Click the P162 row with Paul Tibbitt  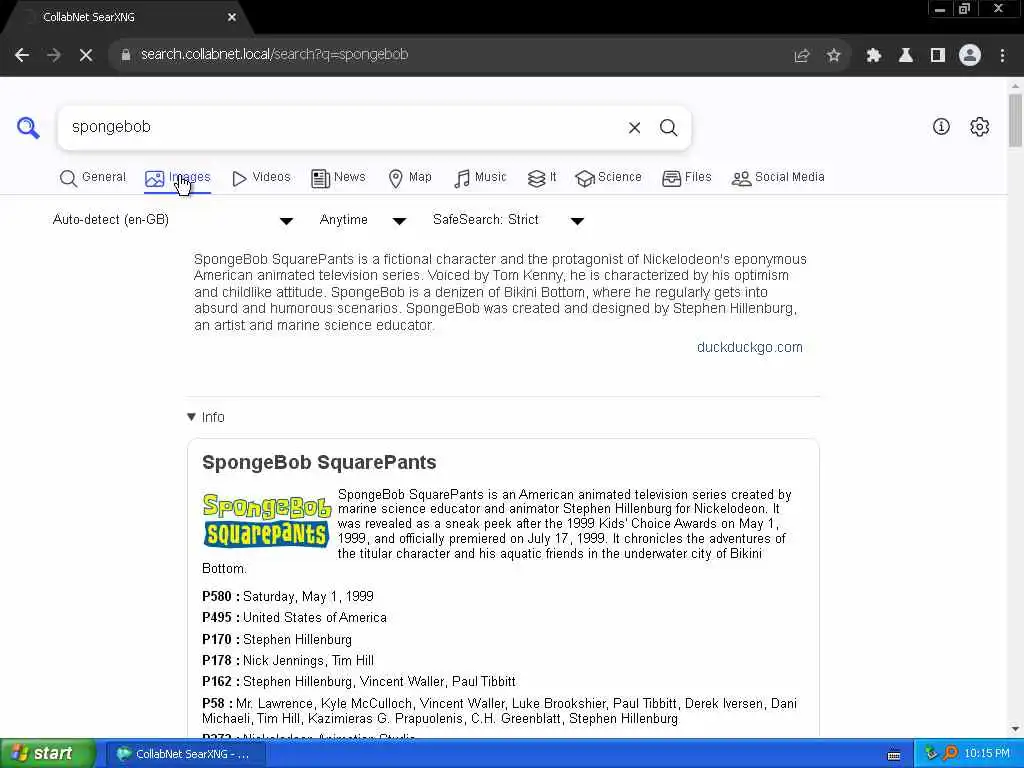coord(359,682)
